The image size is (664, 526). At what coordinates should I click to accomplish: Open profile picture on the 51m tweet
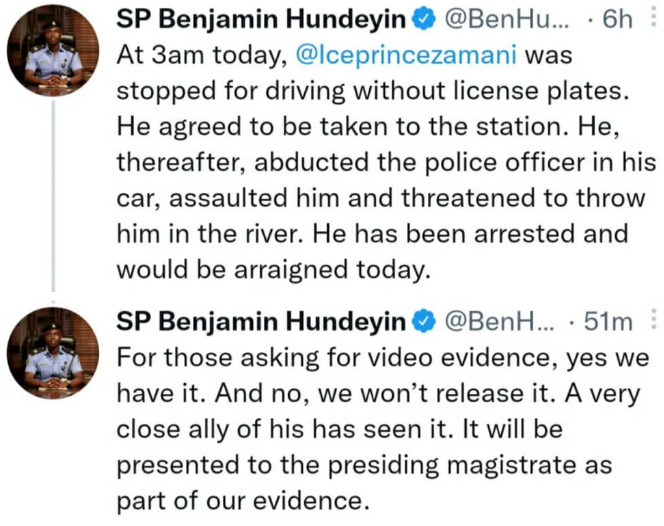coord(57,358)
